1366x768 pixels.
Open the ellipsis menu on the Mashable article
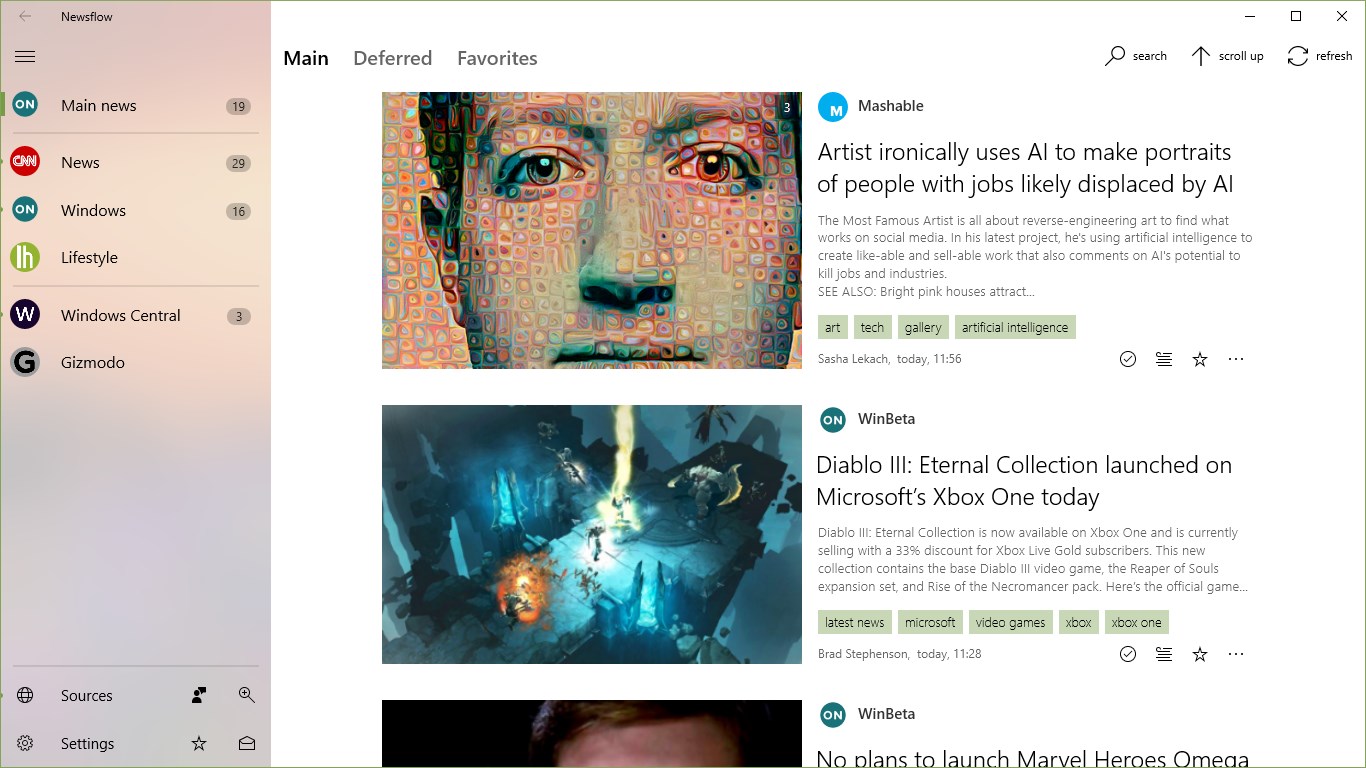click(x=1235, y=359)
